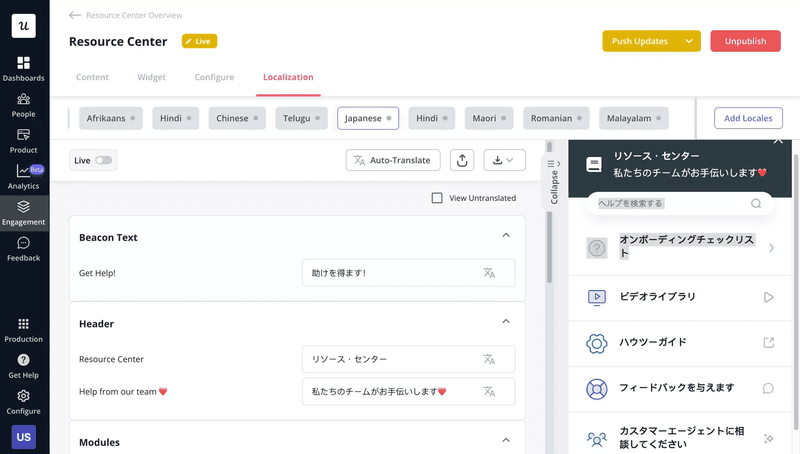Click translate icon in Resource Center field
The image size is (800, 454).
click(x=489, y=359)
